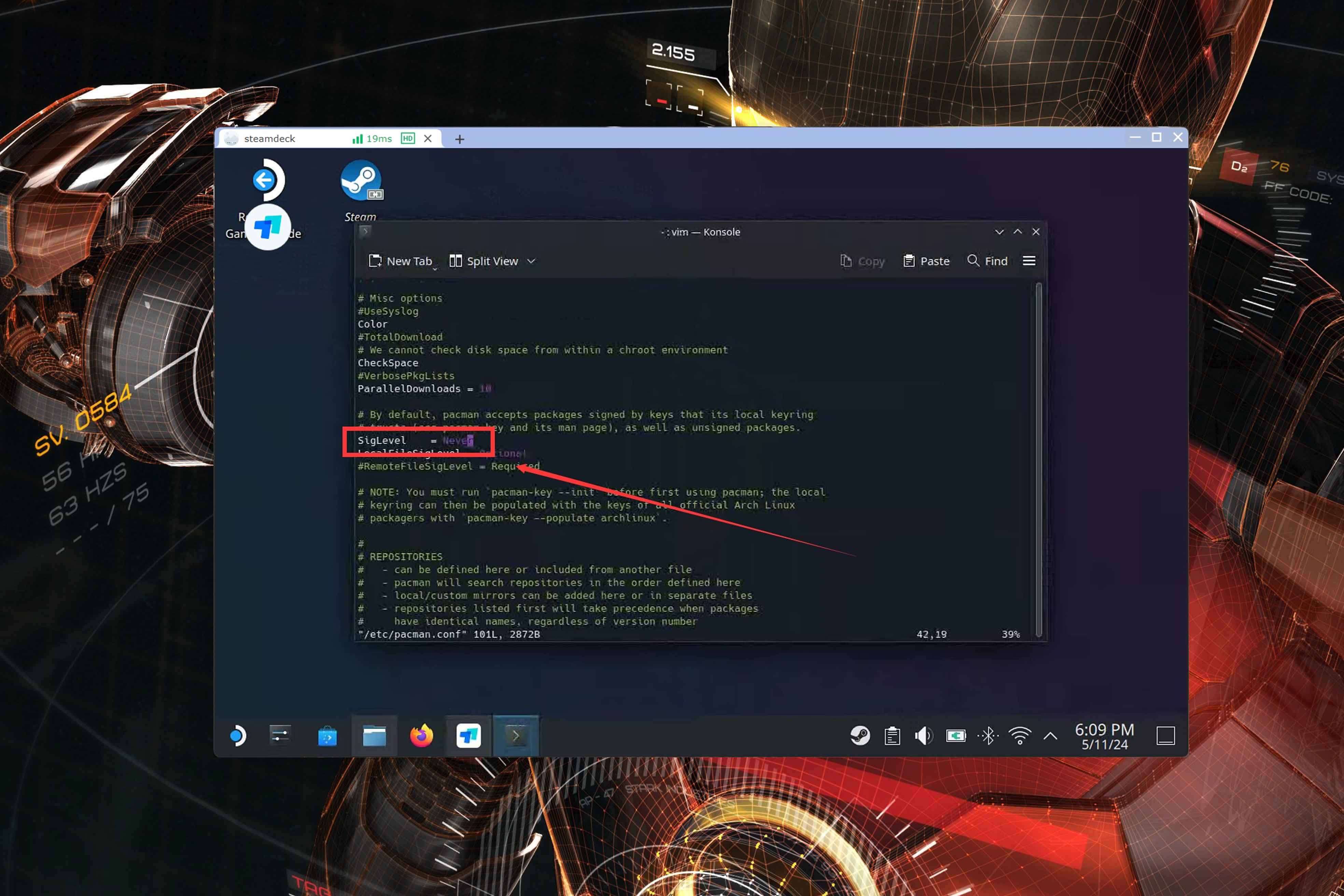Screen dimensions: 1344x896
Task: Expand the hidden system tray icons arrow
Action: [x=1050, y=736]
